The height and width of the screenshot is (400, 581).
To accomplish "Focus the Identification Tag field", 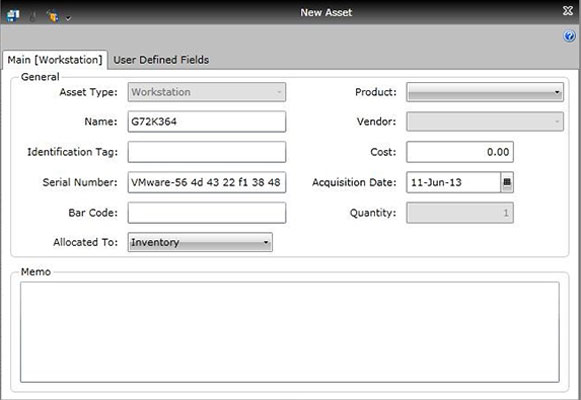I will coord(207,152).
